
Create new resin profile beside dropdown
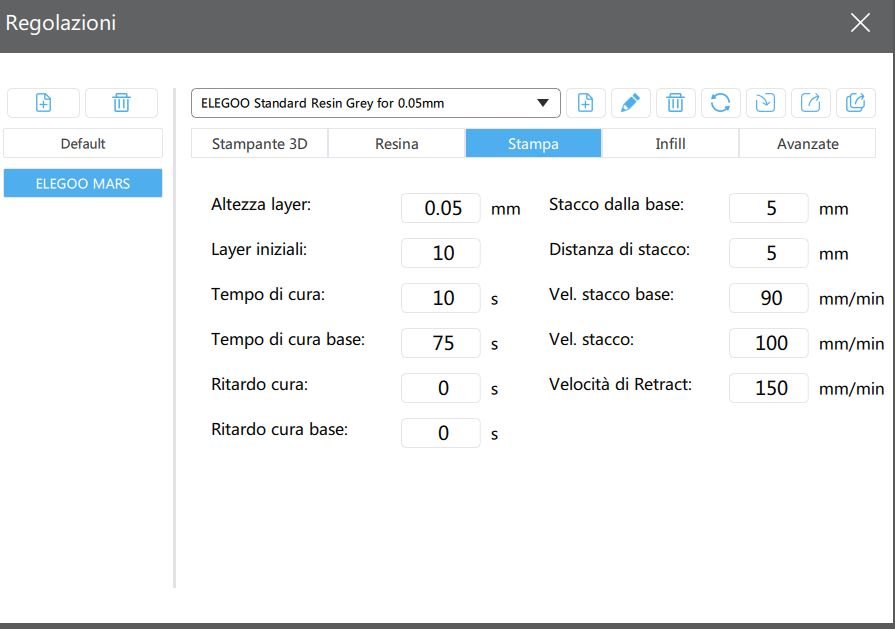586,103
